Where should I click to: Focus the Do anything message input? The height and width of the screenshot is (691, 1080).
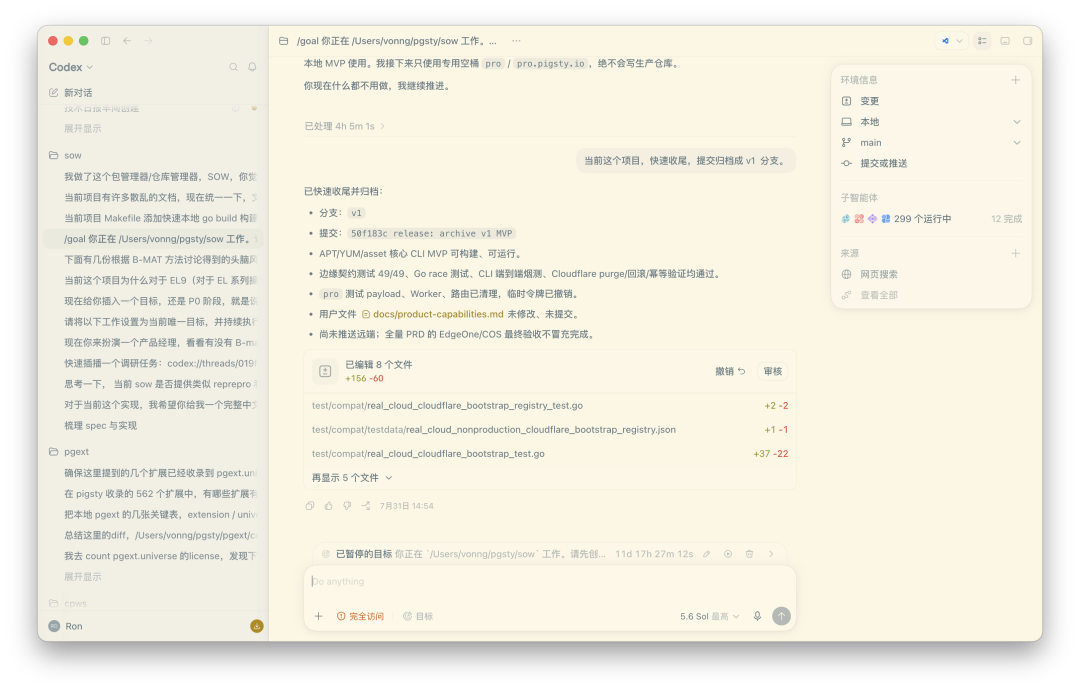(550, 581)
